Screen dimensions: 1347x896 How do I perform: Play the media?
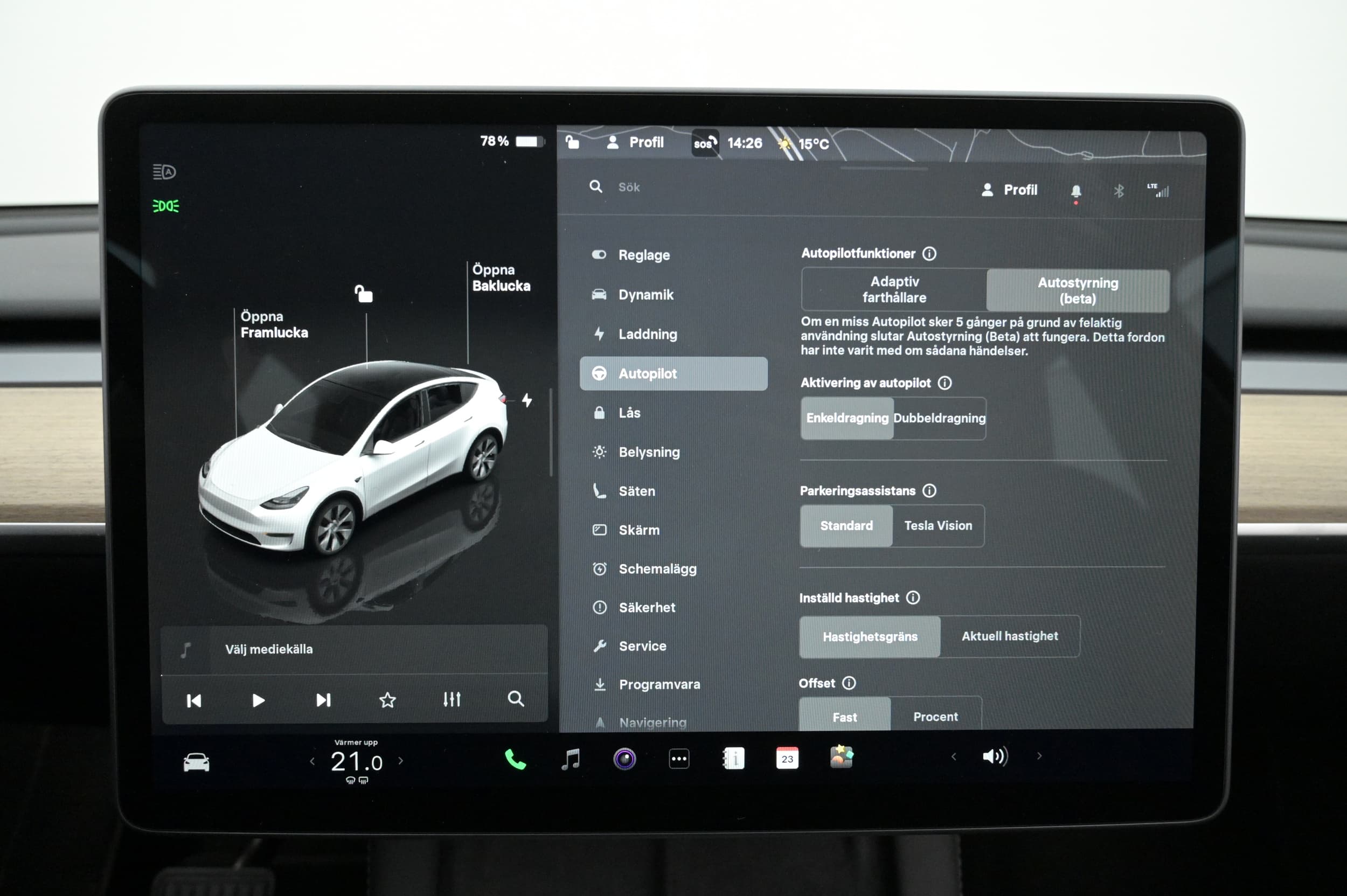click(x=258, y=700)
